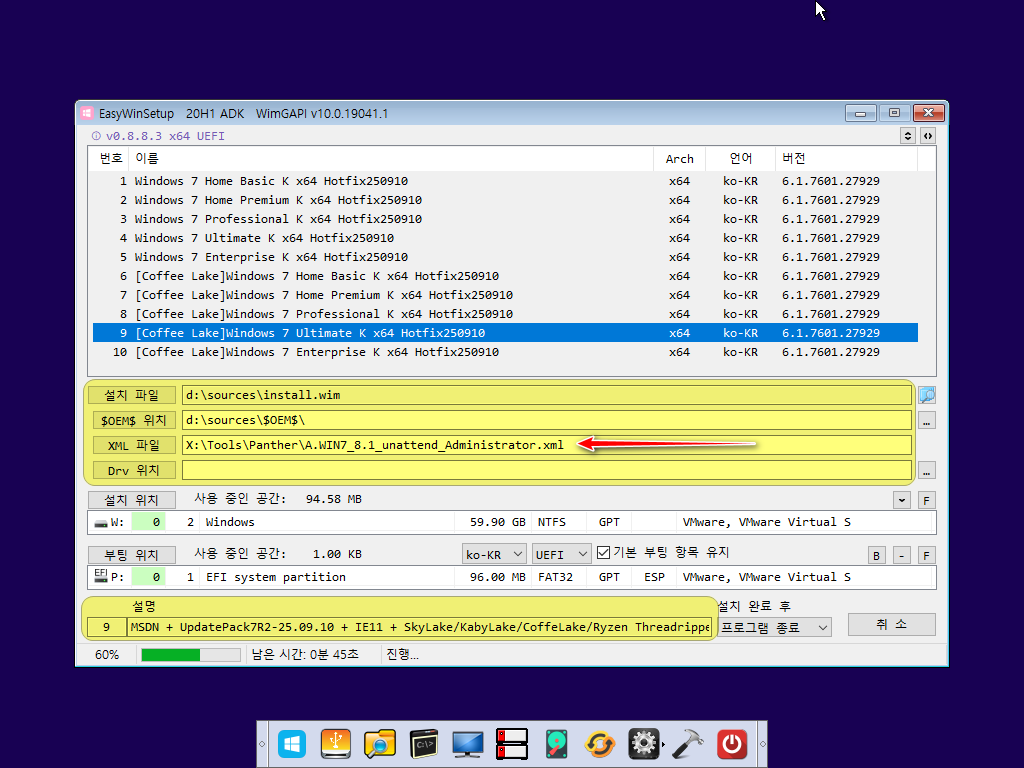Expand the install location dropdown arrow

[x=902, y=501]
